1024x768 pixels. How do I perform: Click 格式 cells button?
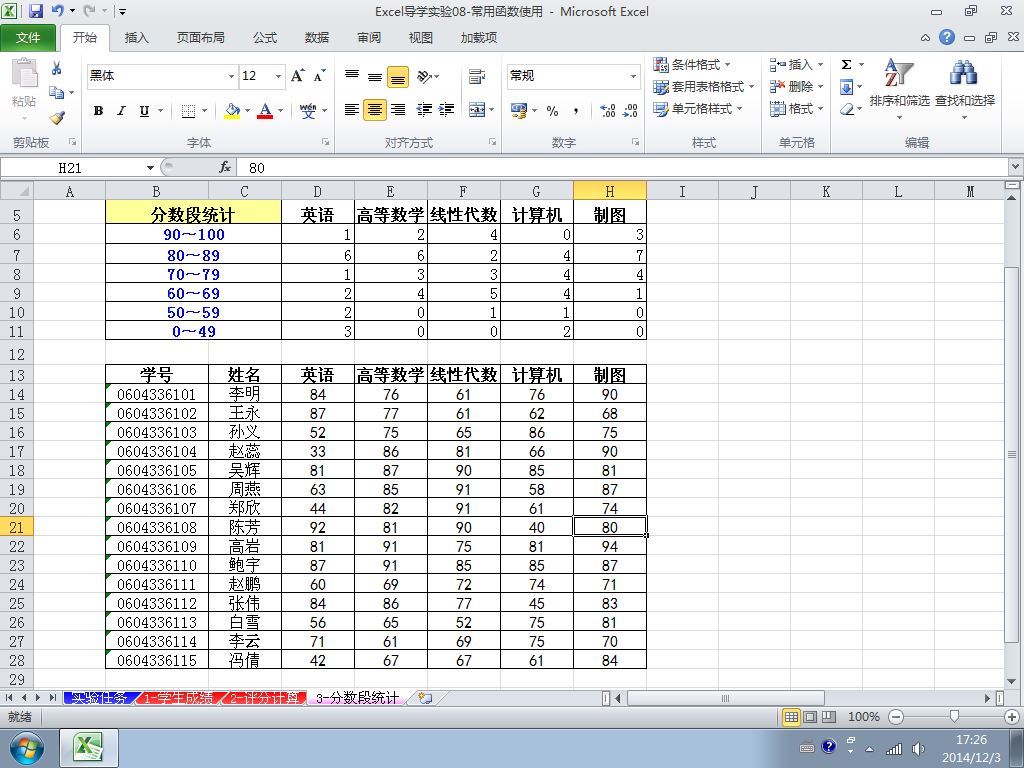[x=797, y=109]
